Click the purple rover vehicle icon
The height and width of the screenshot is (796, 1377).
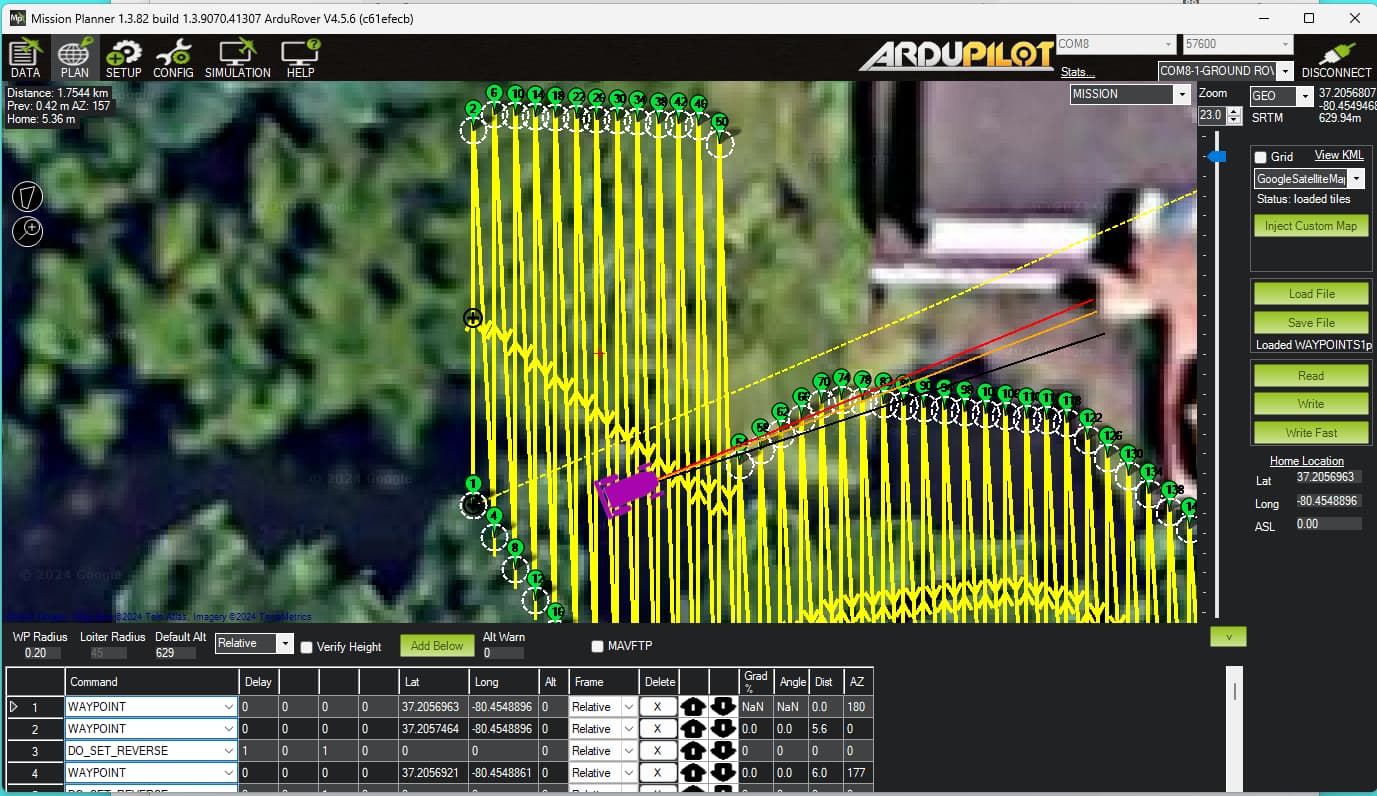pyautogui.click(x=628, y=491)
